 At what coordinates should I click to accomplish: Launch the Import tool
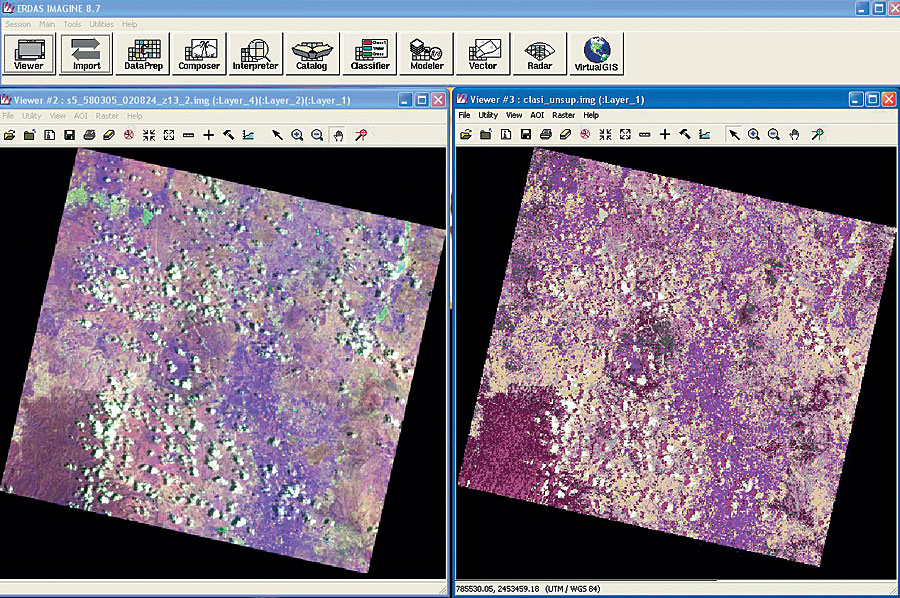pyautogui.click(x=86, y=54)
